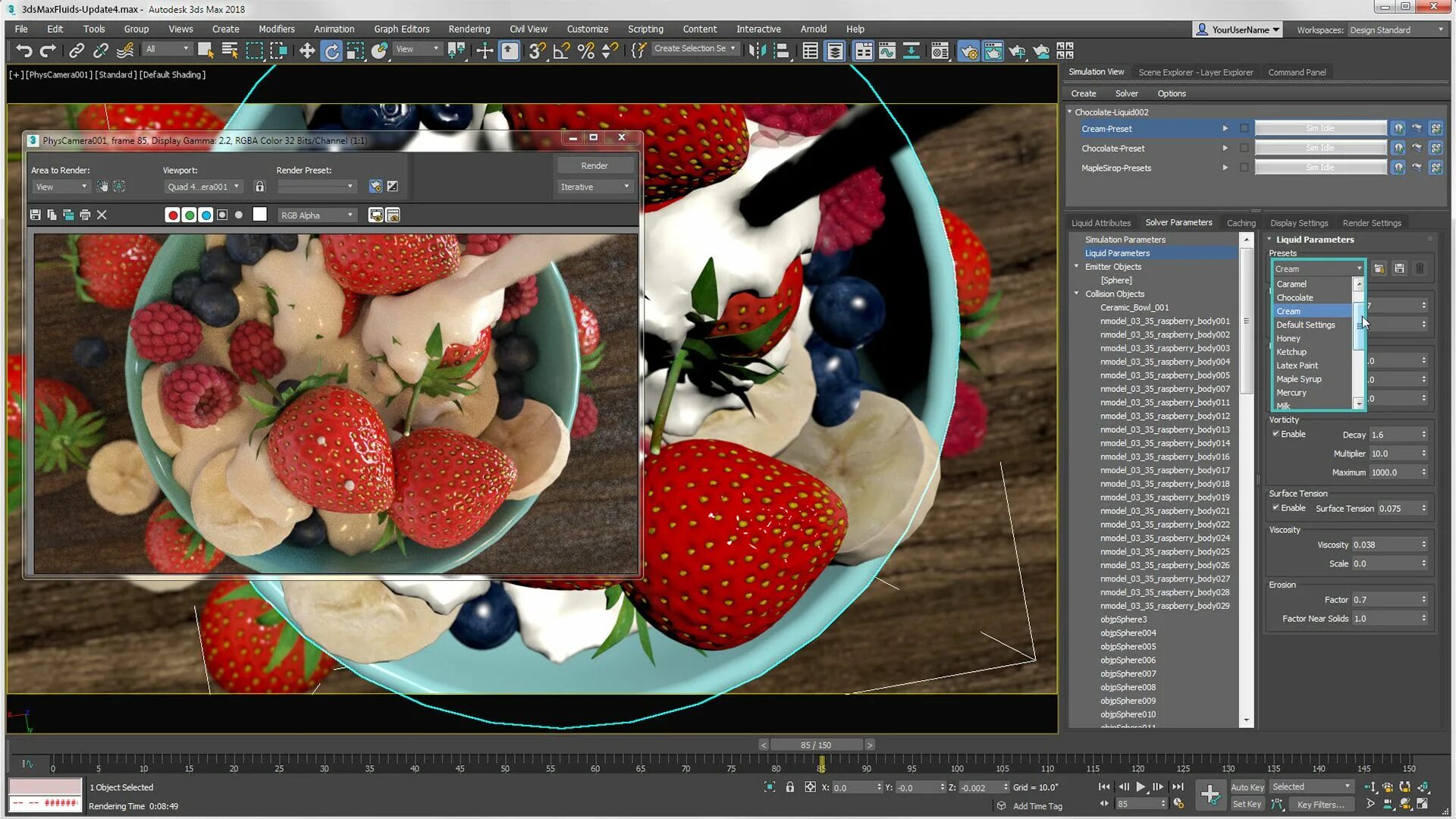
Task: Open the Rendering menu
Action: click(469, 29)
